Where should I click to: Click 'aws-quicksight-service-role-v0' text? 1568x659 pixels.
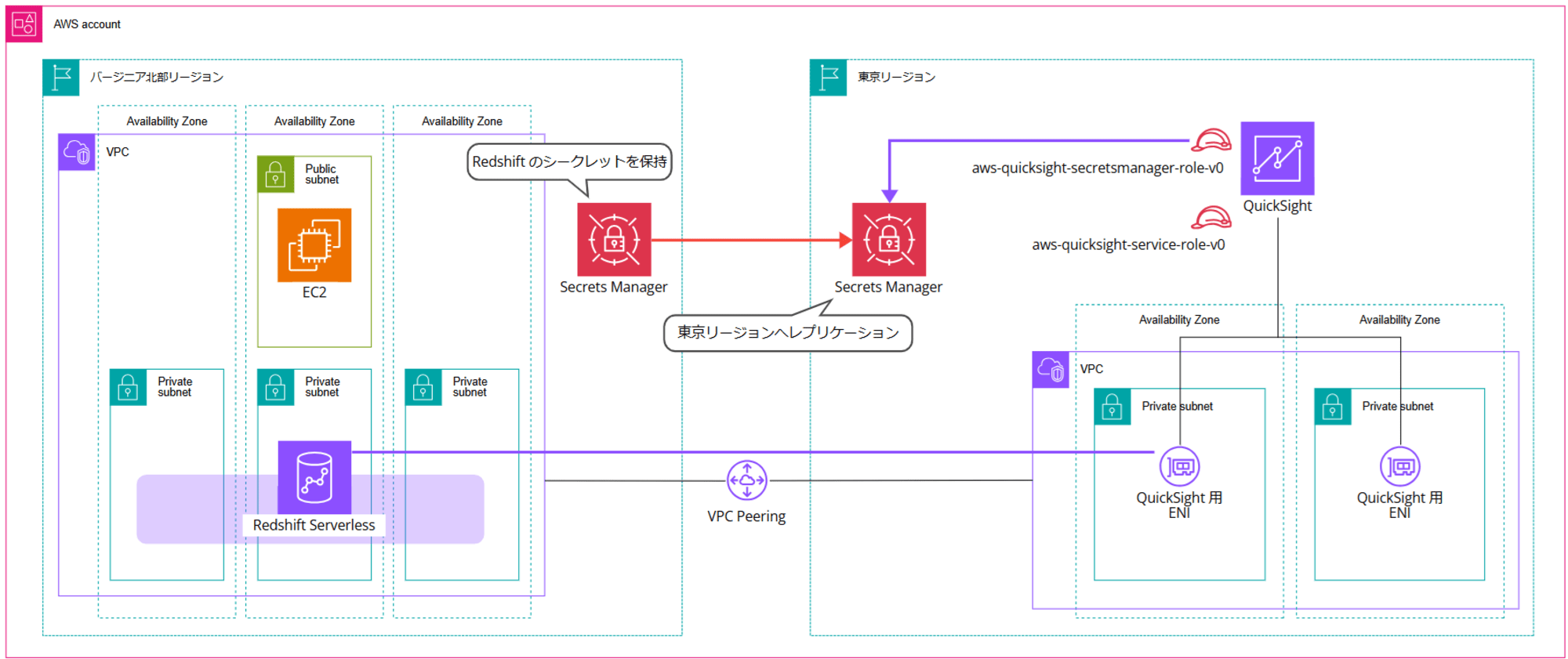click(x=1128, y=244)
